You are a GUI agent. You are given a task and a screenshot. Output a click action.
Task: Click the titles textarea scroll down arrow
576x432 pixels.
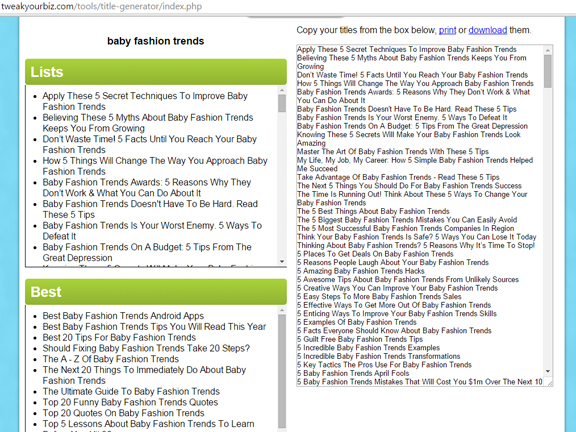point(548,371)
